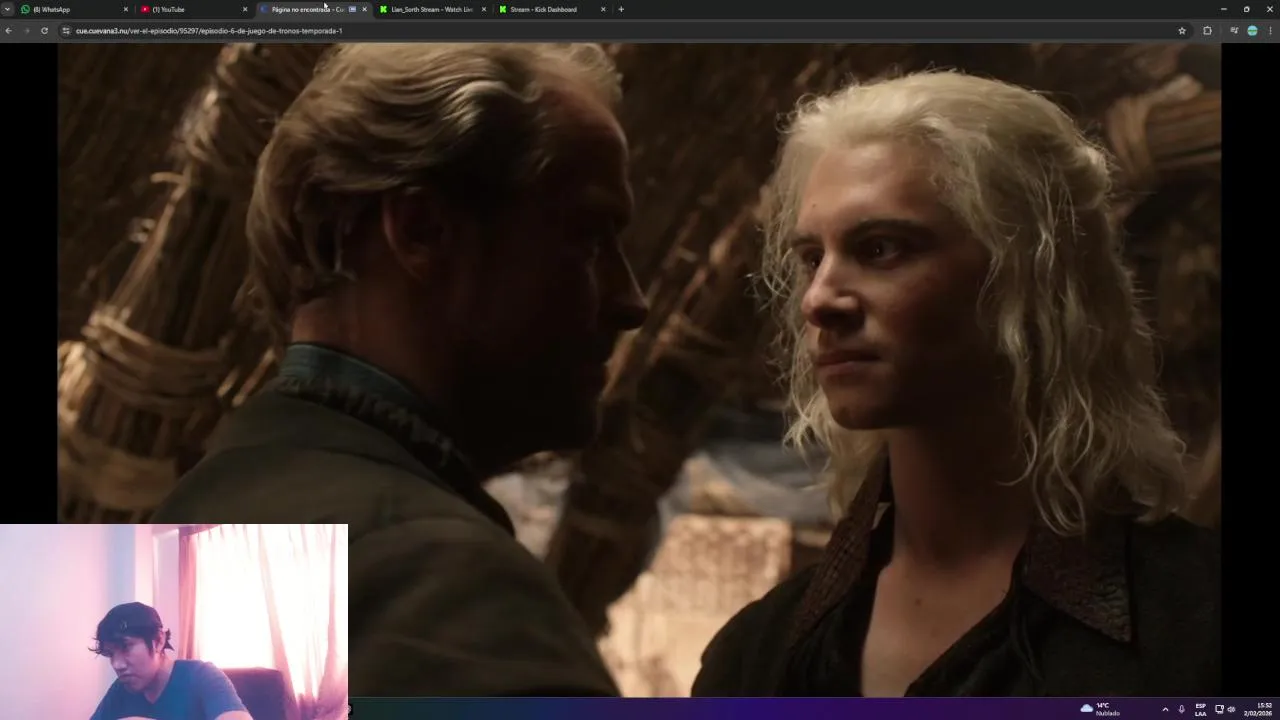This screenshot has height=720, width=1280.
Task: Close the WhatsApp tab
Action: click(x=125, y=9)
